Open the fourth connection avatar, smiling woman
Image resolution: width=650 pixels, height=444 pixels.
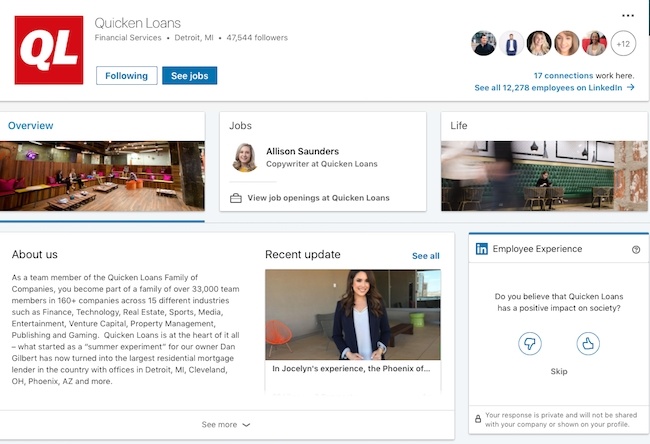(x=567, y=43)
